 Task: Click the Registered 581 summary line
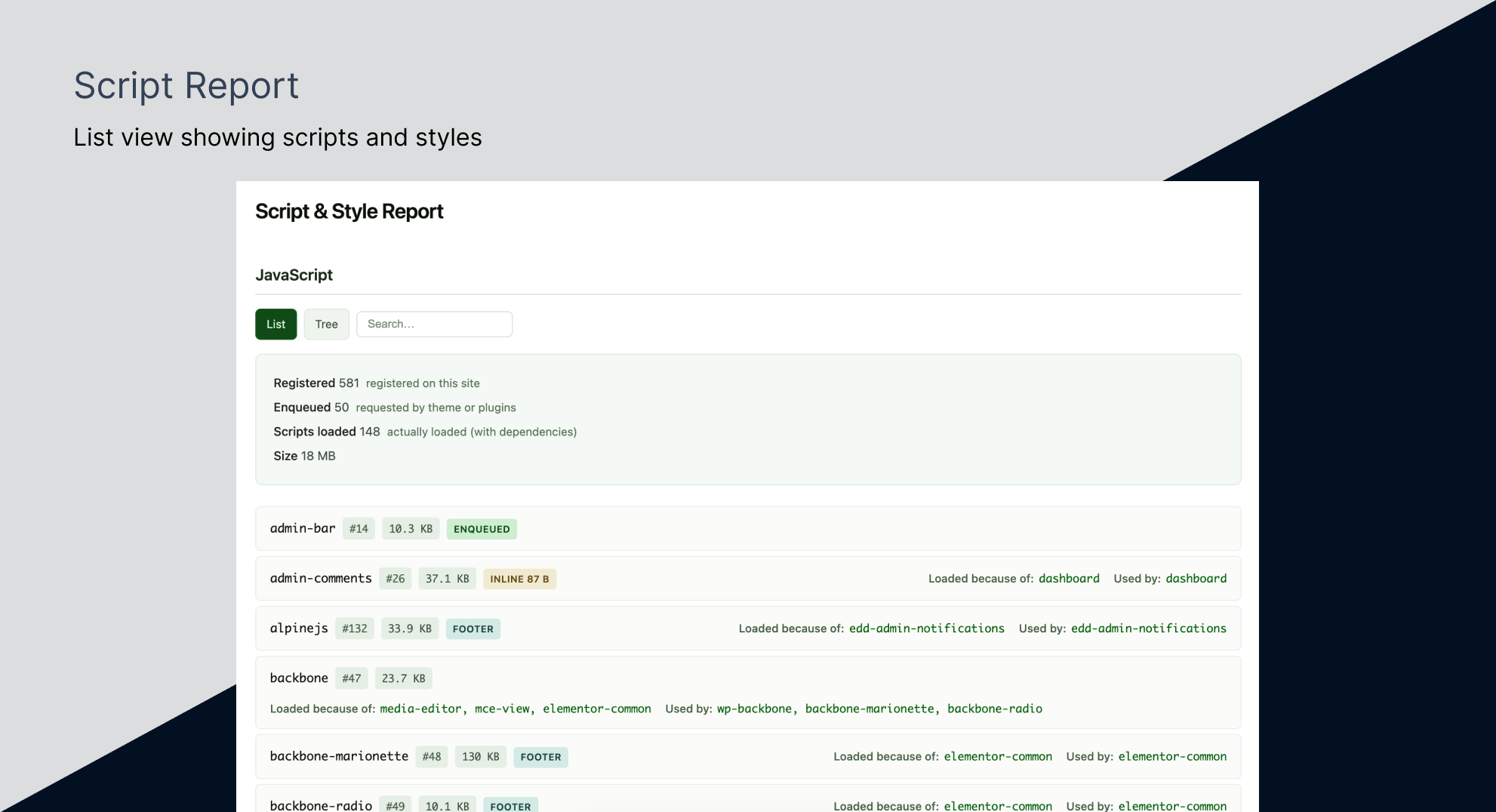(x=376, y=383)
